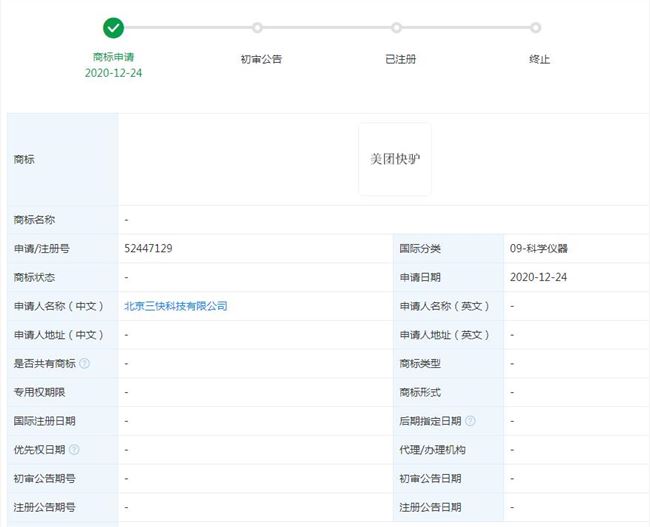650x527 pixels.
Task: Click the help icon next to 优先权日期
Action: [x=74, y=449]
